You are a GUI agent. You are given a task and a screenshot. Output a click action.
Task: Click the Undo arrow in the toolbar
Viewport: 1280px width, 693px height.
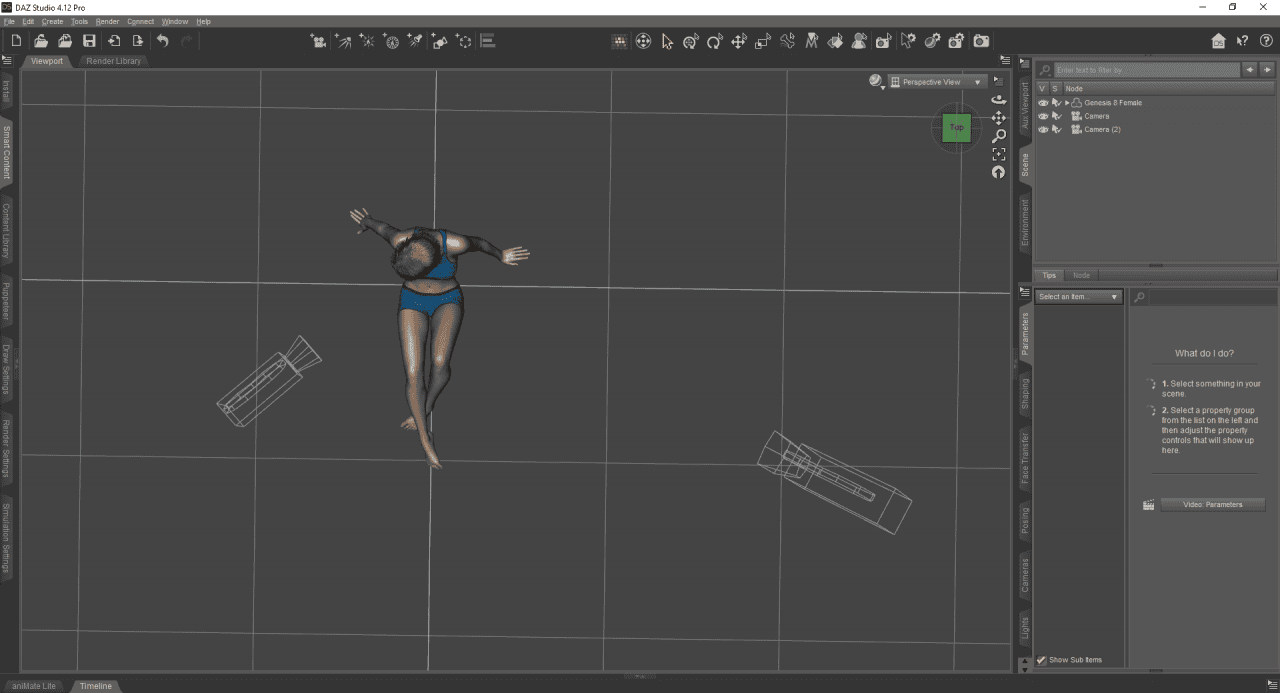coord(162,41)
